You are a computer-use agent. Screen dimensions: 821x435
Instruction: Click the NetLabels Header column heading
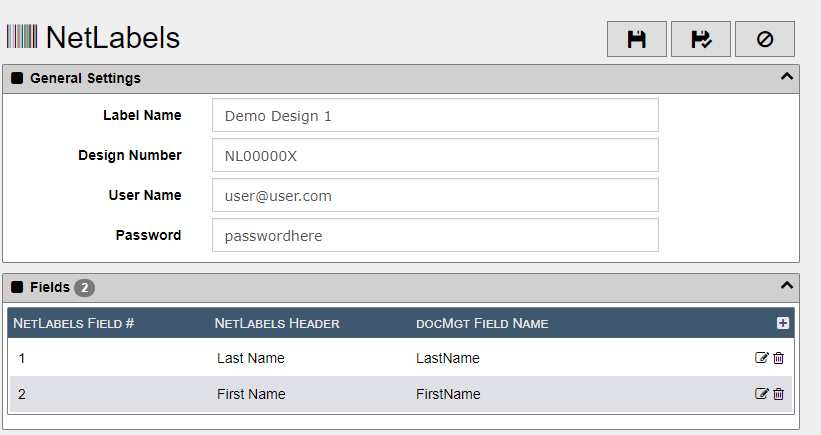(277, 324)
